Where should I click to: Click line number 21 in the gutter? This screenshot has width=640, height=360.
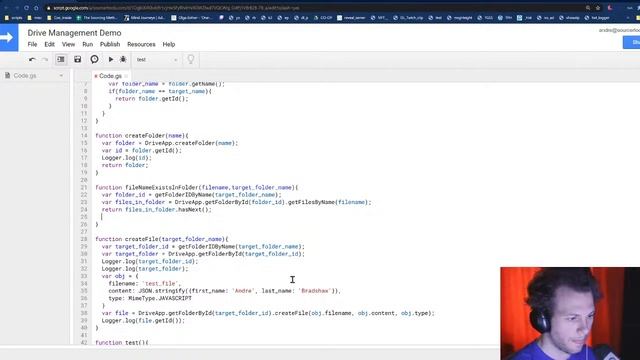[84, 187]
